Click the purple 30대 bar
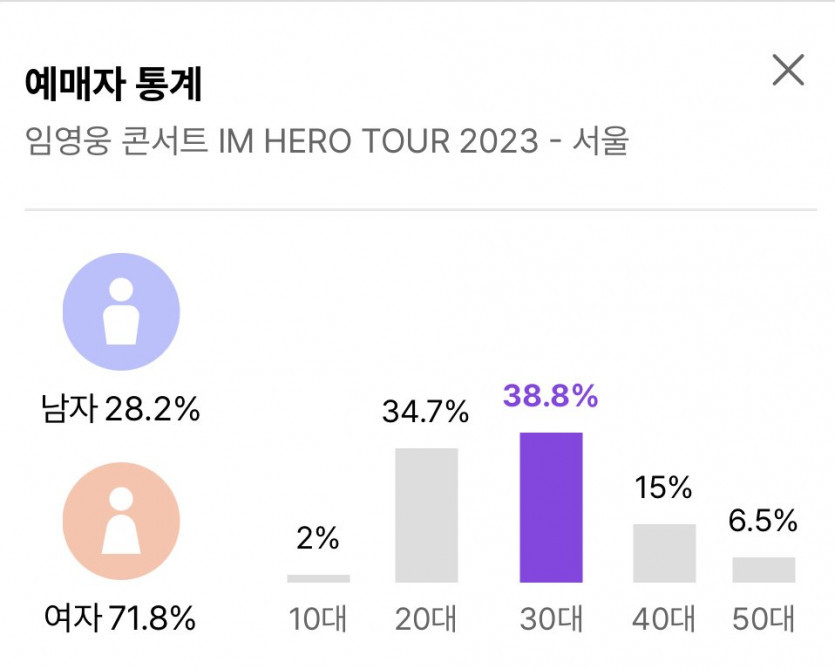This screenshot has width=835, height=669. point(551,507)
